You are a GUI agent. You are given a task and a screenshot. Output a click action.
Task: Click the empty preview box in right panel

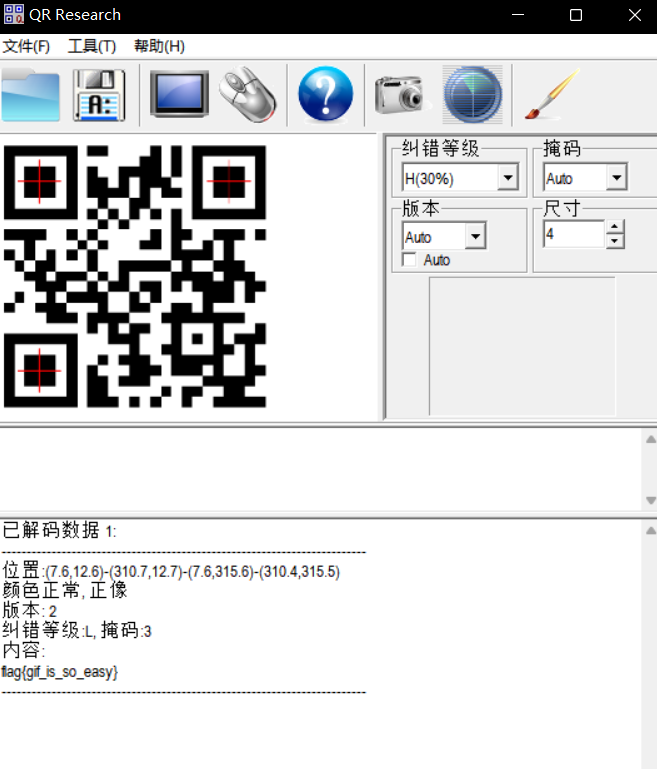[522, 346]
